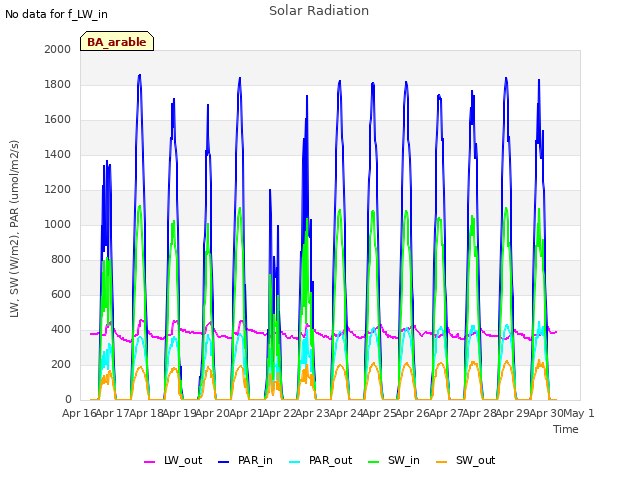640x480 pixels.
Task: Click the 1000 y-axis tick label
Action: pyautogui.click(x=58, y=224)
